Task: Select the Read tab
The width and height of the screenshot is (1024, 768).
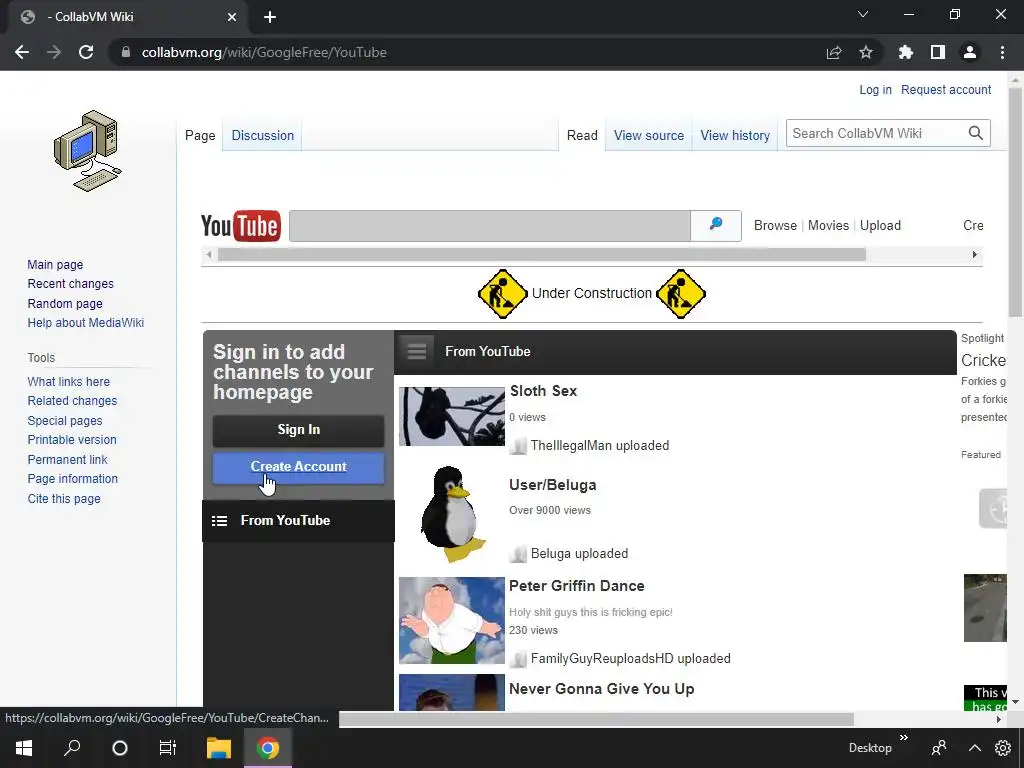Action: coord(582,135)
